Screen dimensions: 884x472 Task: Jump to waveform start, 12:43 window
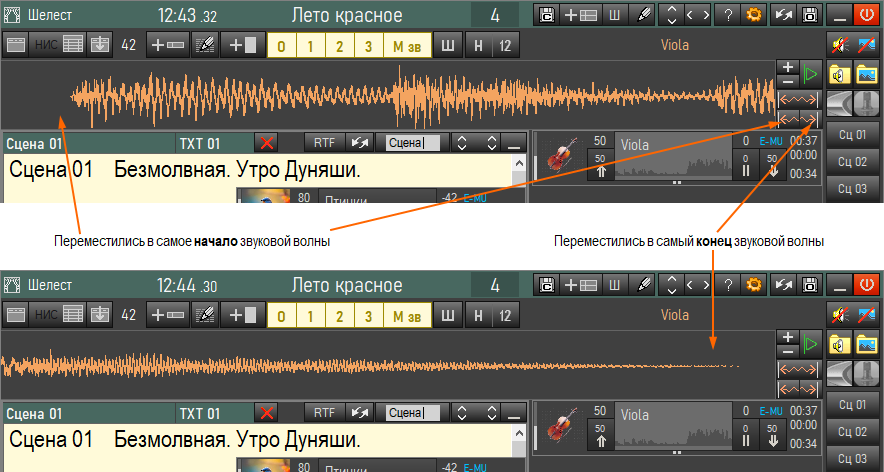click(788, 119)
